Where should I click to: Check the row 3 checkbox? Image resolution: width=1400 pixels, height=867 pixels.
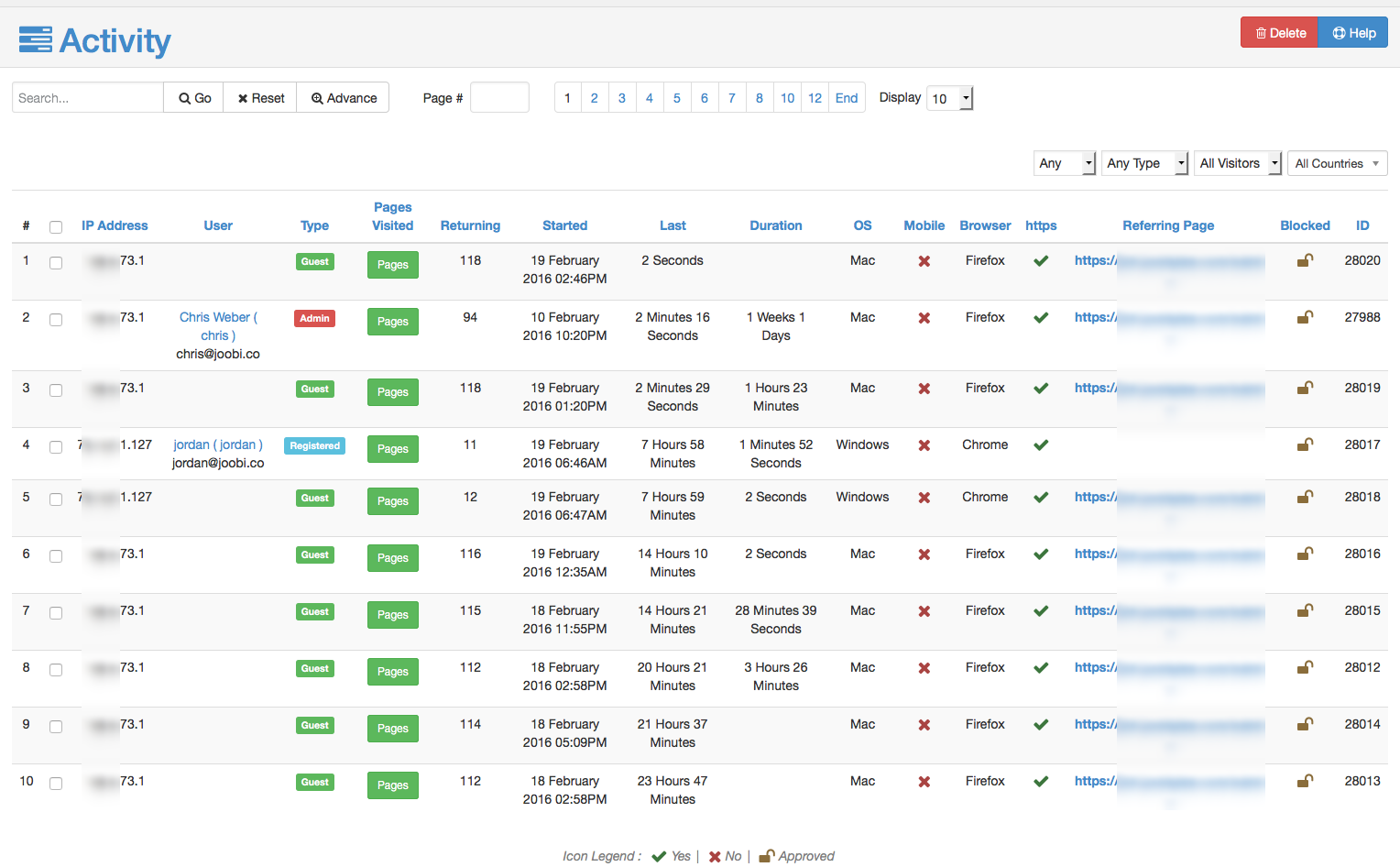[56, 390]
